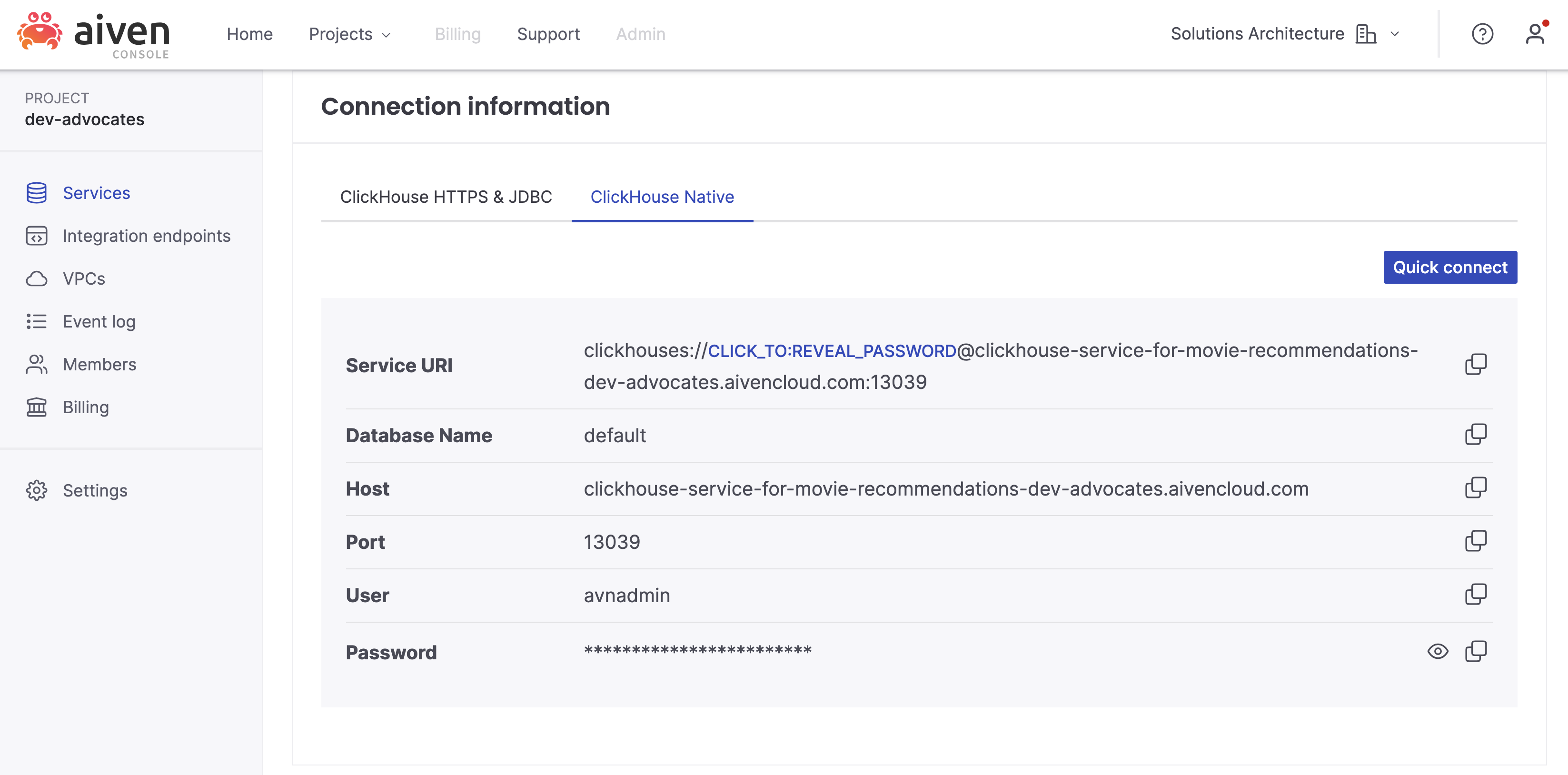Open the user profile menu

pyautogui.click(x=1535, y=34)
